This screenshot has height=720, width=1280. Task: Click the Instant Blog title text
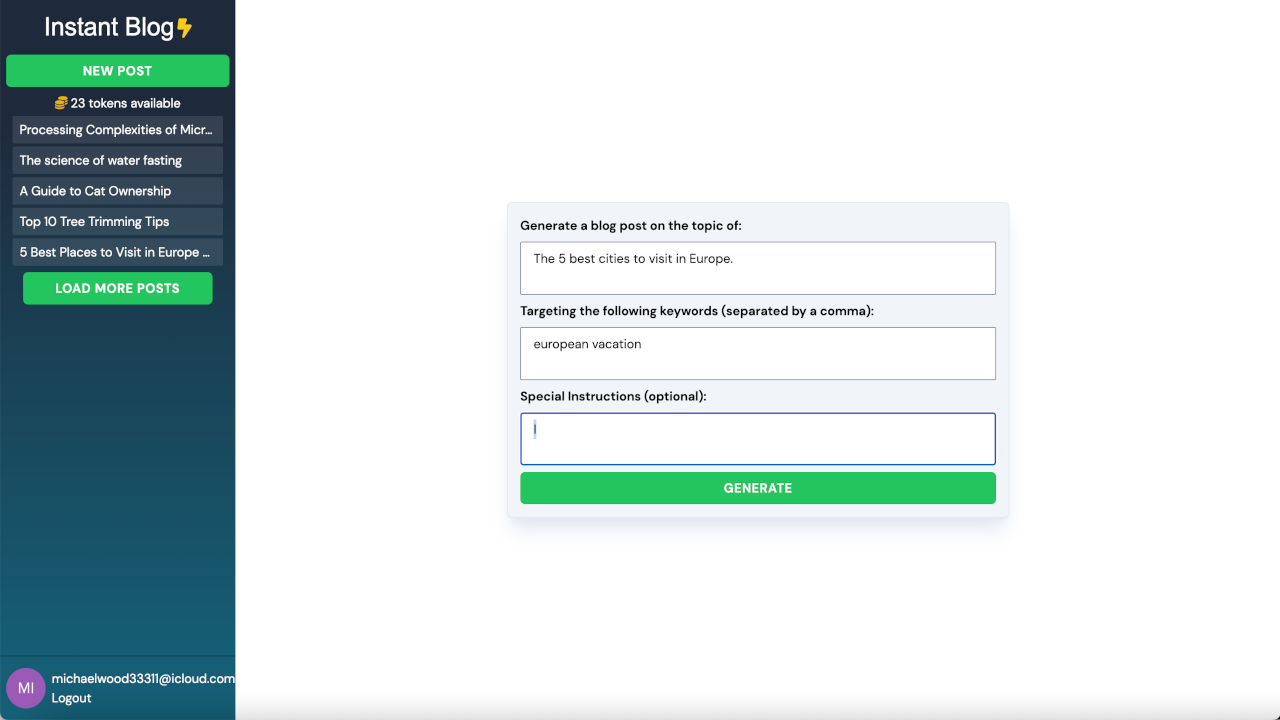pos(109,28)
